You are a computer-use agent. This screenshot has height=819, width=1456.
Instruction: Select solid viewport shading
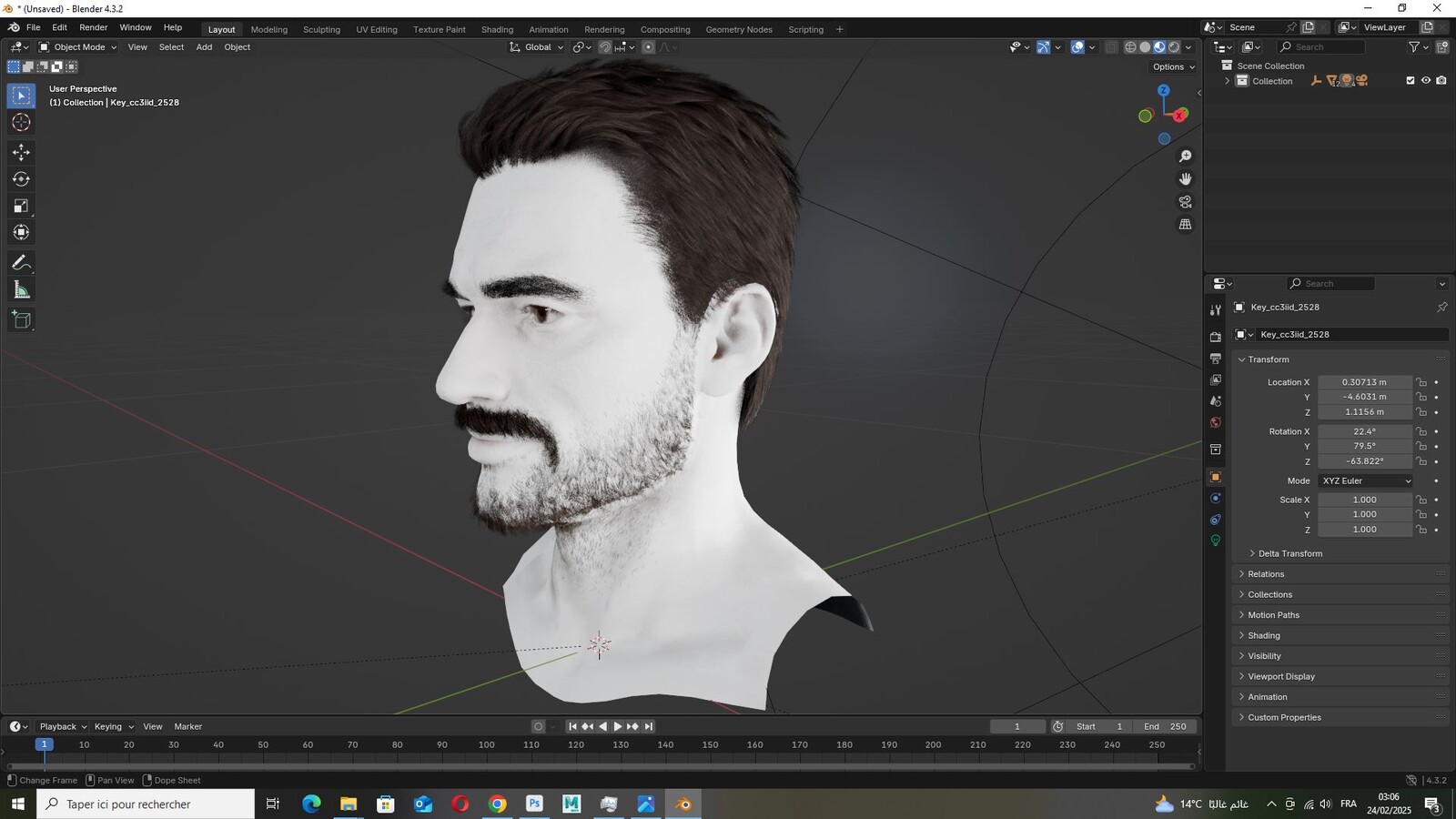coord(1145,47)
